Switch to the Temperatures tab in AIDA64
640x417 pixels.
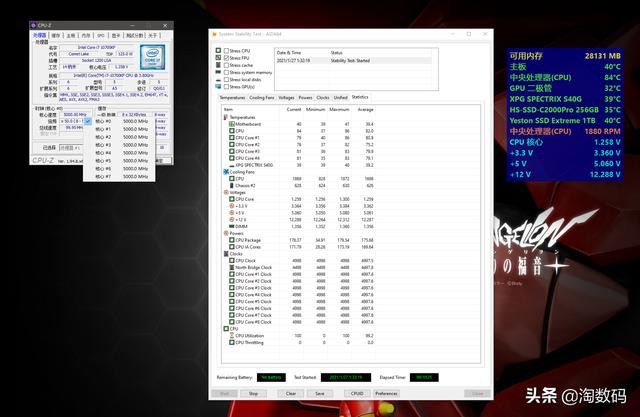(x=232, y=98)
